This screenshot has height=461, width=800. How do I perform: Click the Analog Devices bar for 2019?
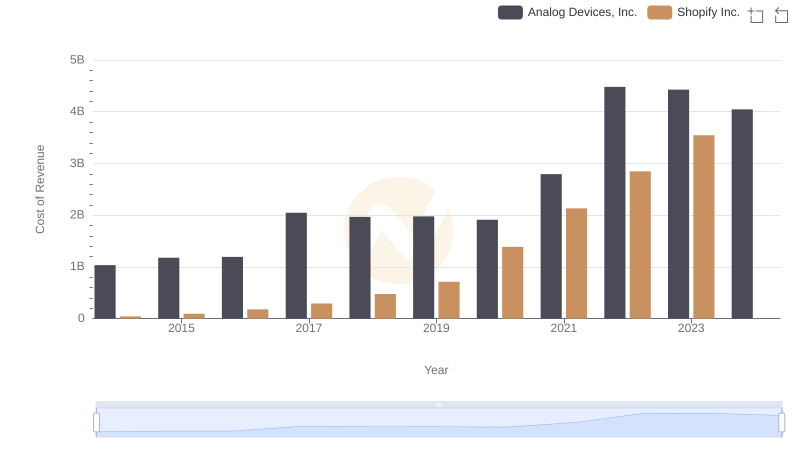click(423, 267)
